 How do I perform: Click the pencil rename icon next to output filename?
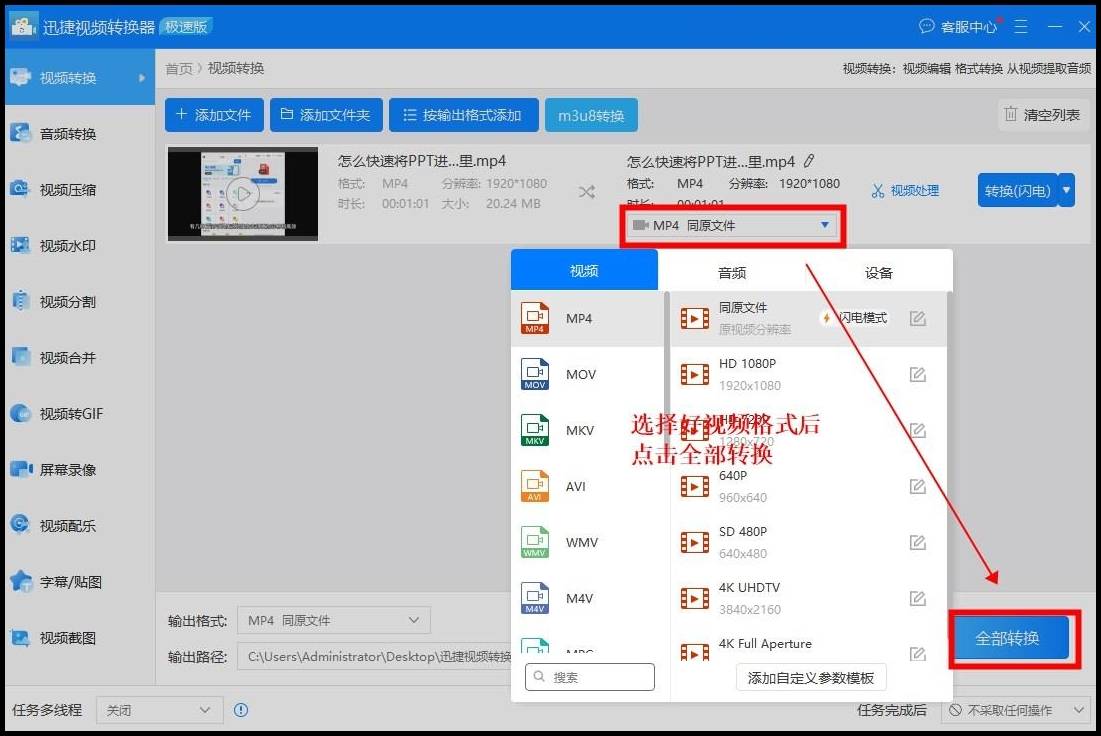809,161
